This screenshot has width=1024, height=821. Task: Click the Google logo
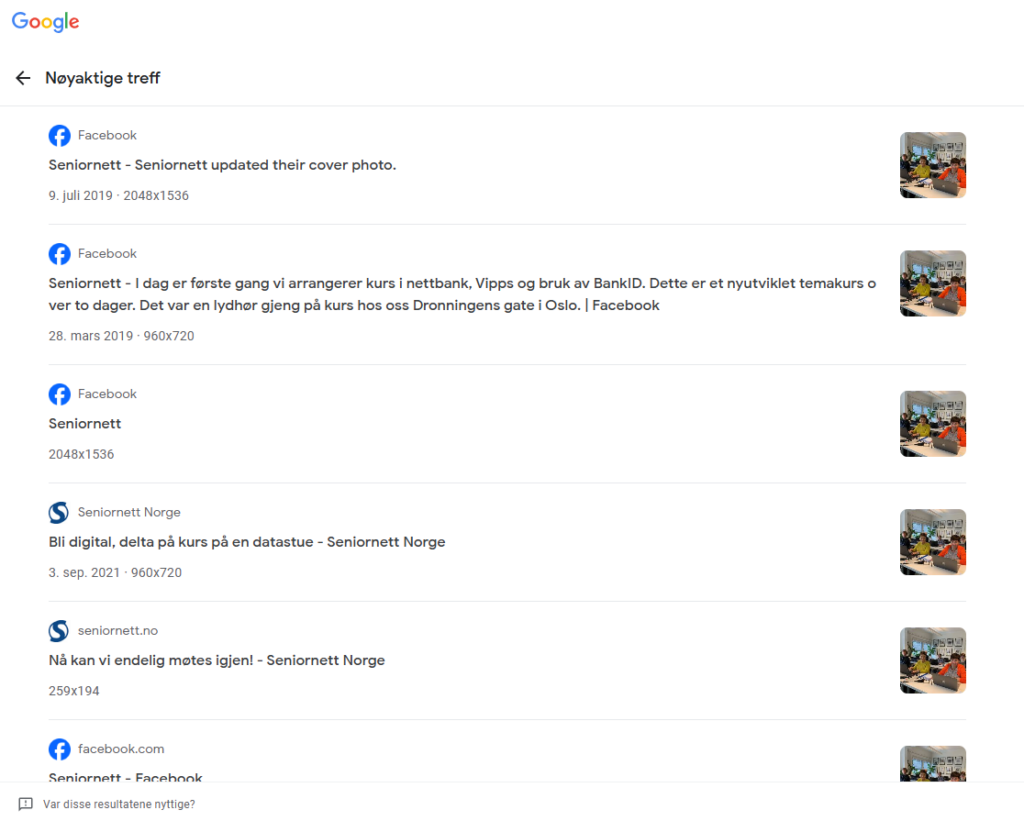click(45, 22)
